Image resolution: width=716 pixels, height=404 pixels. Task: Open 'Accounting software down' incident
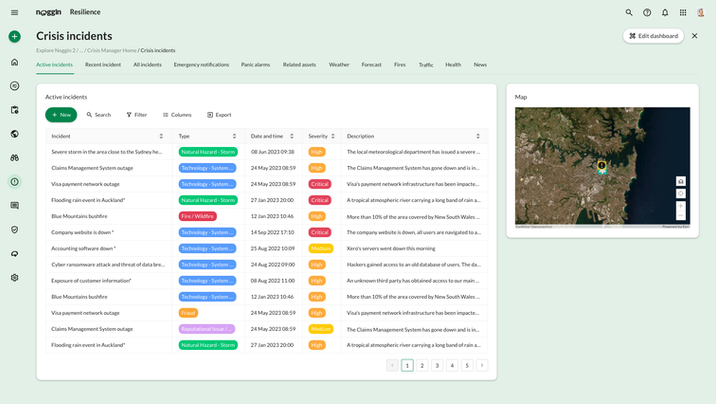click(x=267, y=248)
